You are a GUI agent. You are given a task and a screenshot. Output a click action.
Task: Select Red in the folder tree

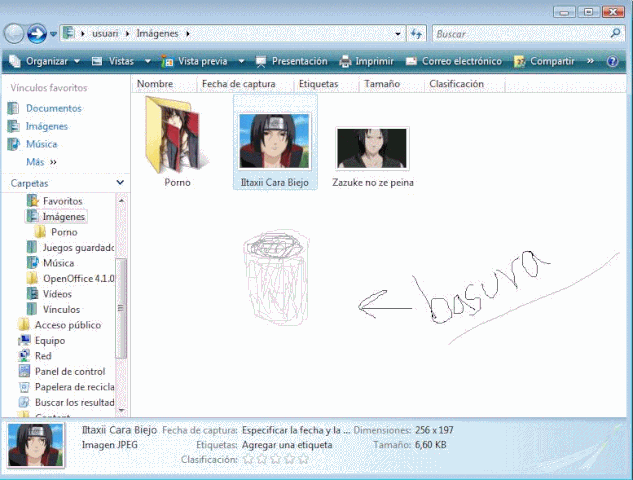(x=35, y=356)
